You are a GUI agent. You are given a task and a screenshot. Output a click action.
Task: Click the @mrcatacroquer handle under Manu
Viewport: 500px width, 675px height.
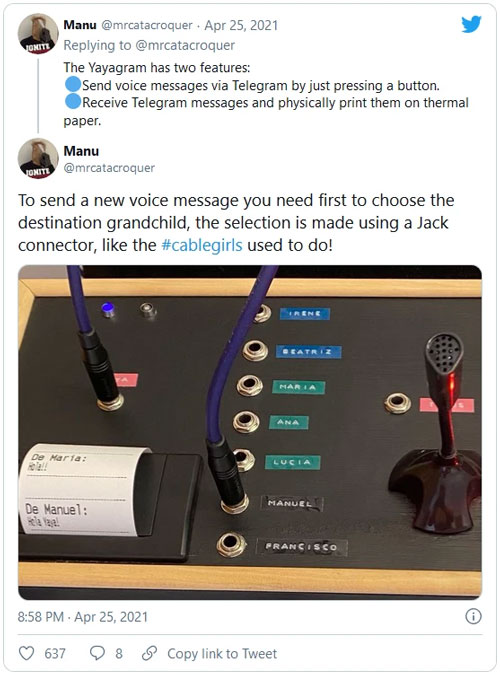pos(109,167)
